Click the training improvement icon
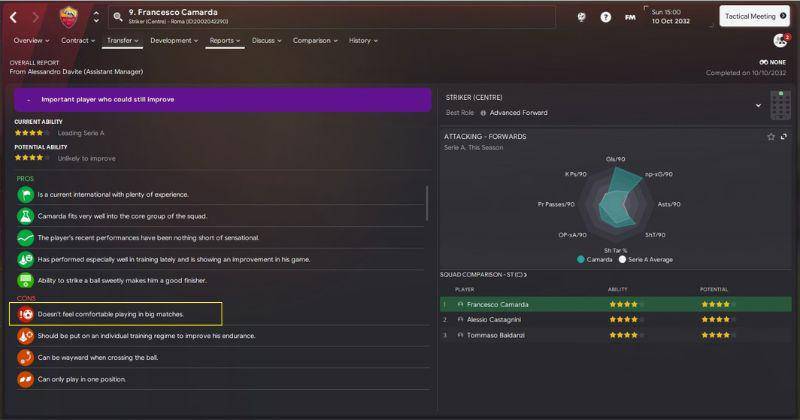Image resolution: width=800 pixels, height=420 pixels. click(x=26, y=259)
